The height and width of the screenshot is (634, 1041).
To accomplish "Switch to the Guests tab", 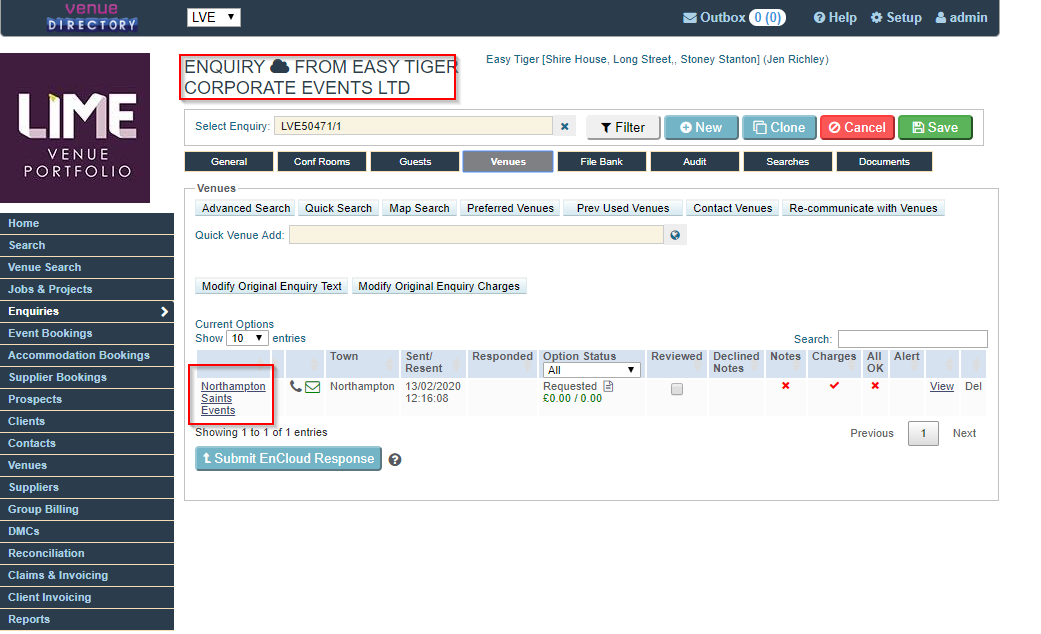I will 415,161.
